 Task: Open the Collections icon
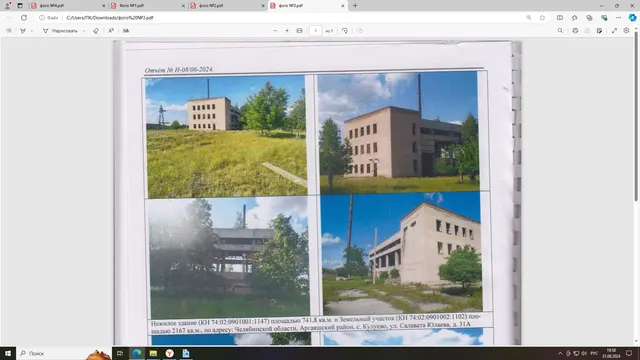(x=589, y=18)
